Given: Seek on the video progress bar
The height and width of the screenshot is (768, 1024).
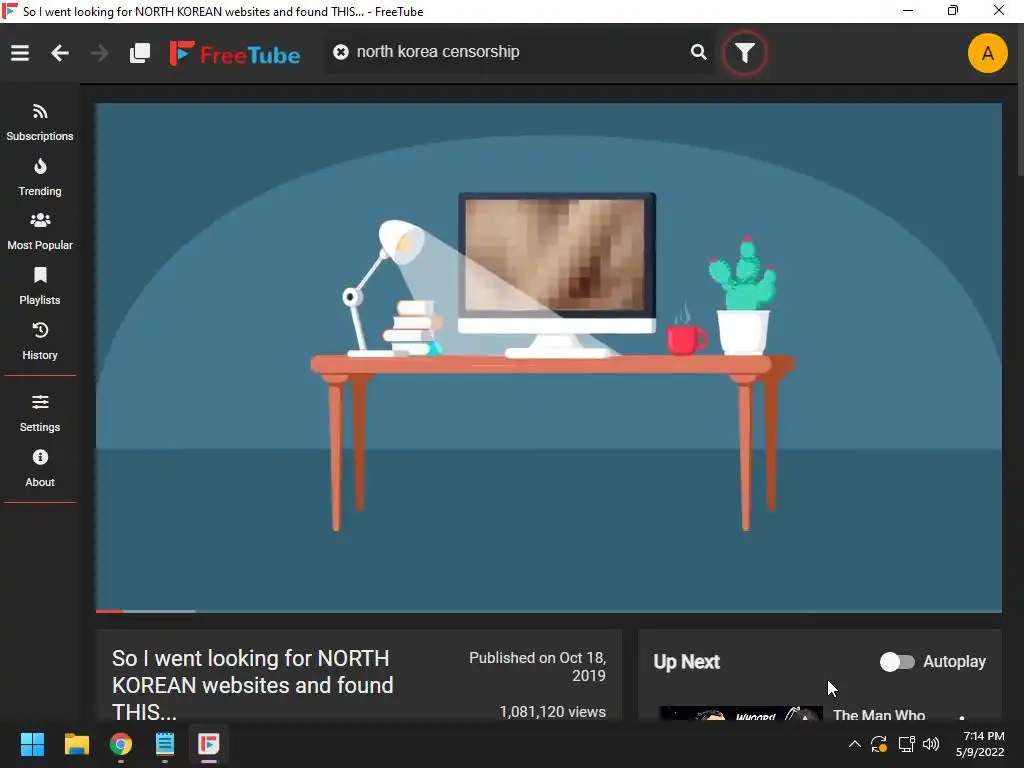Looking at the screenshot, I should (x=549, y=611).
